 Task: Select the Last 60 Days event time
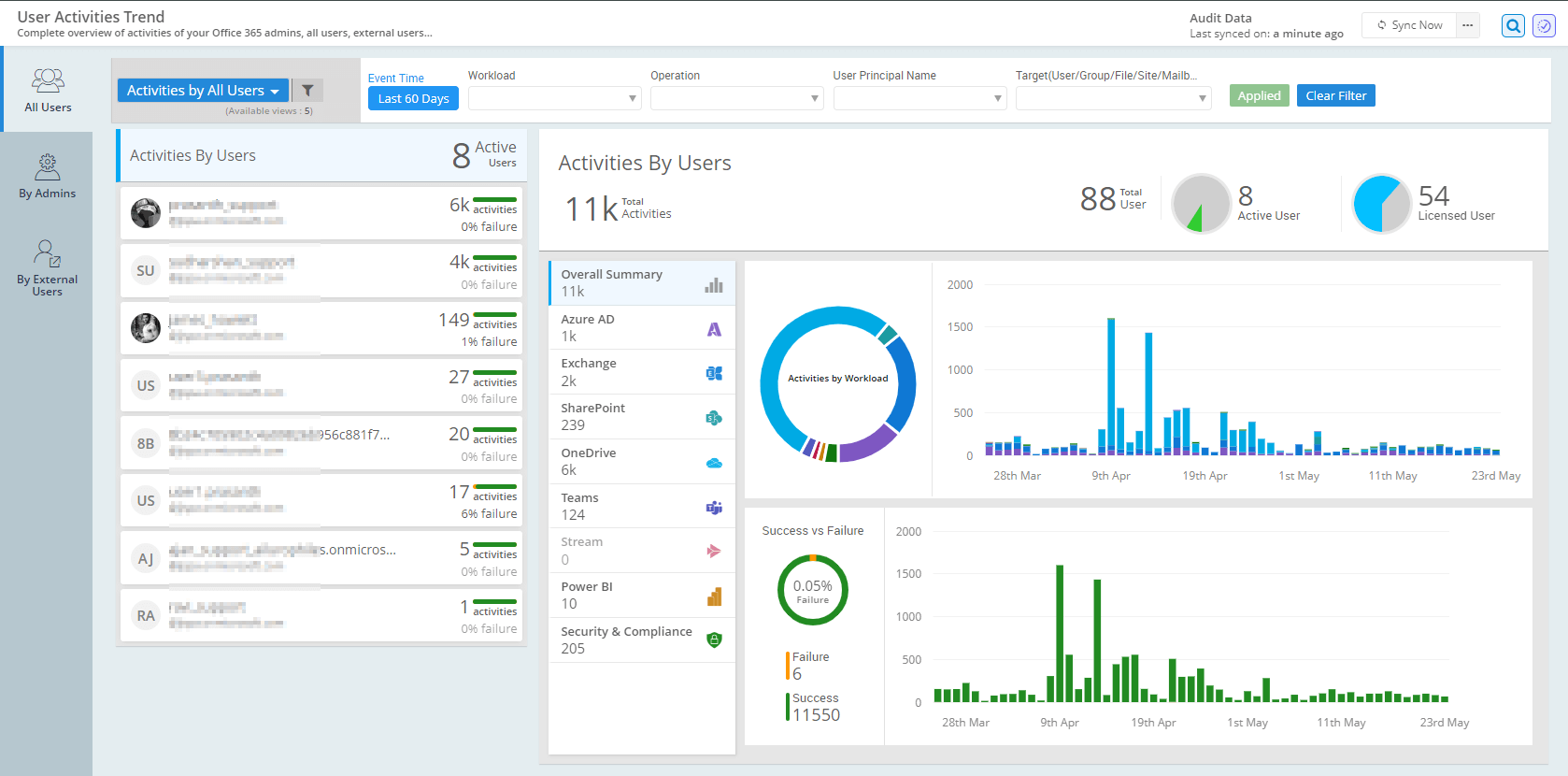pyautogui.click(x=413, y=98)
